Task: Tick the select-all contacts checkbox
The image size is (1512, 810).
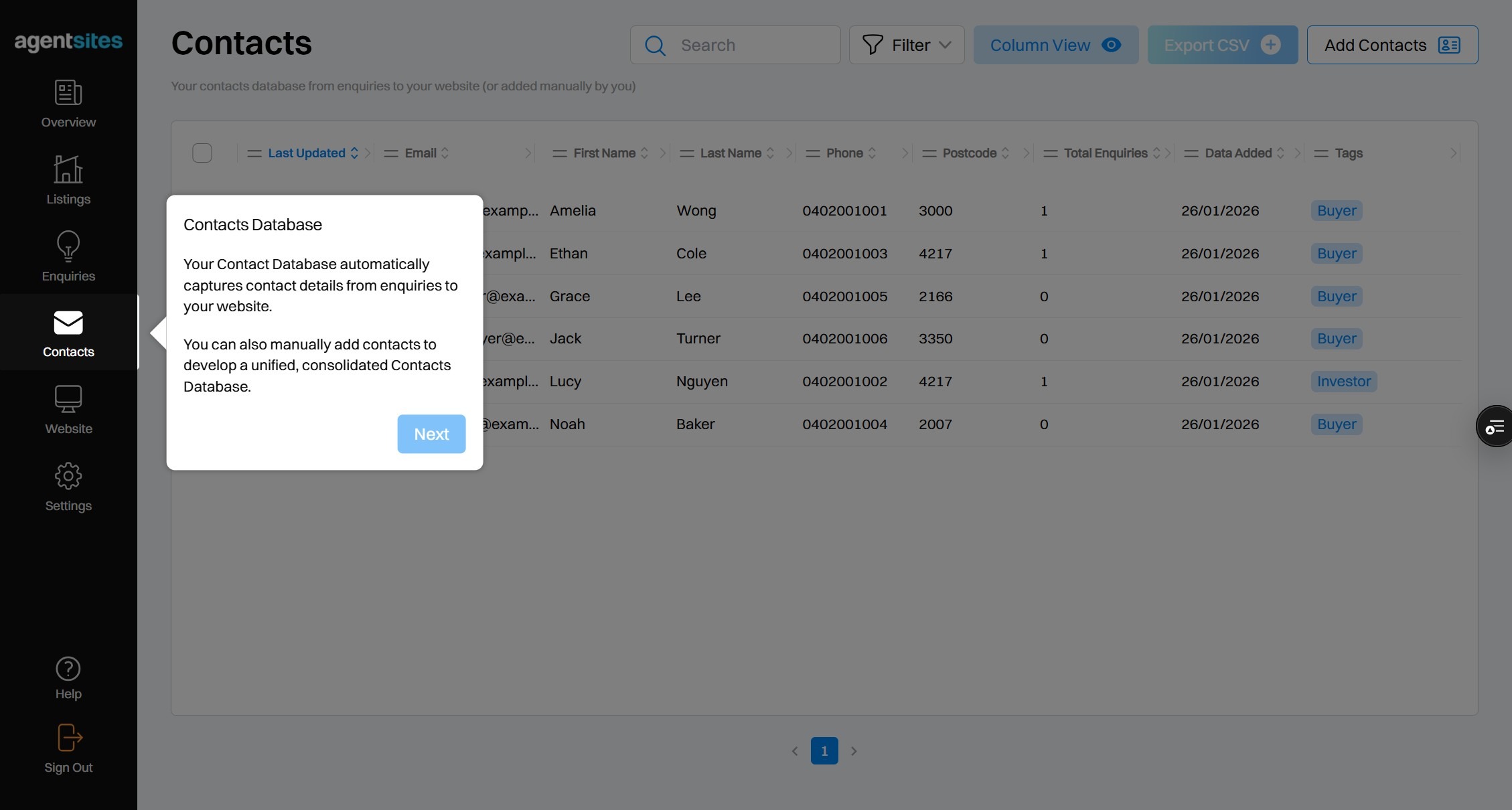Action: pos(202,153)
